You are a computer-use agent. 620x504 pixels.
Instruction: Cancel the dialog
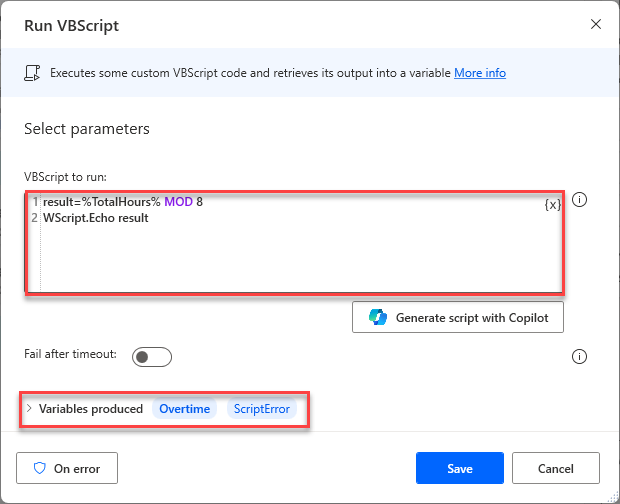pyautogui.click(x=556, y=468)
